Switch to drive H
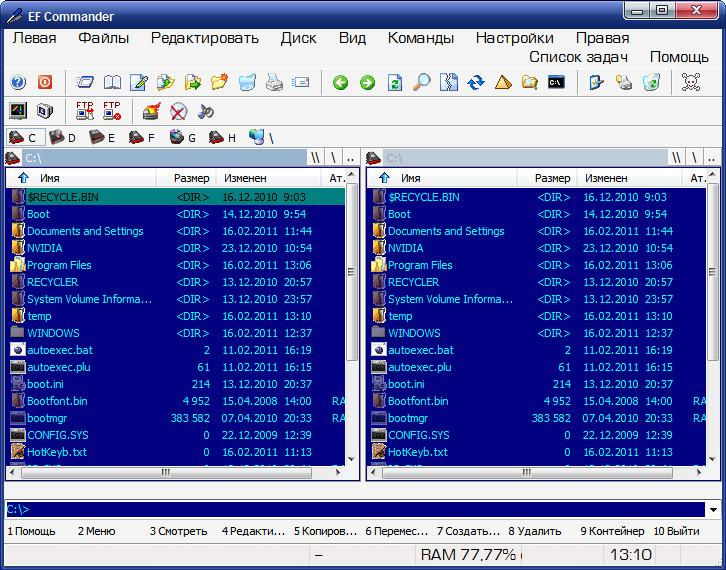Image resolution: width=726 pixels, height=570 pixels. pyautogui.click(x=222, y=138)
